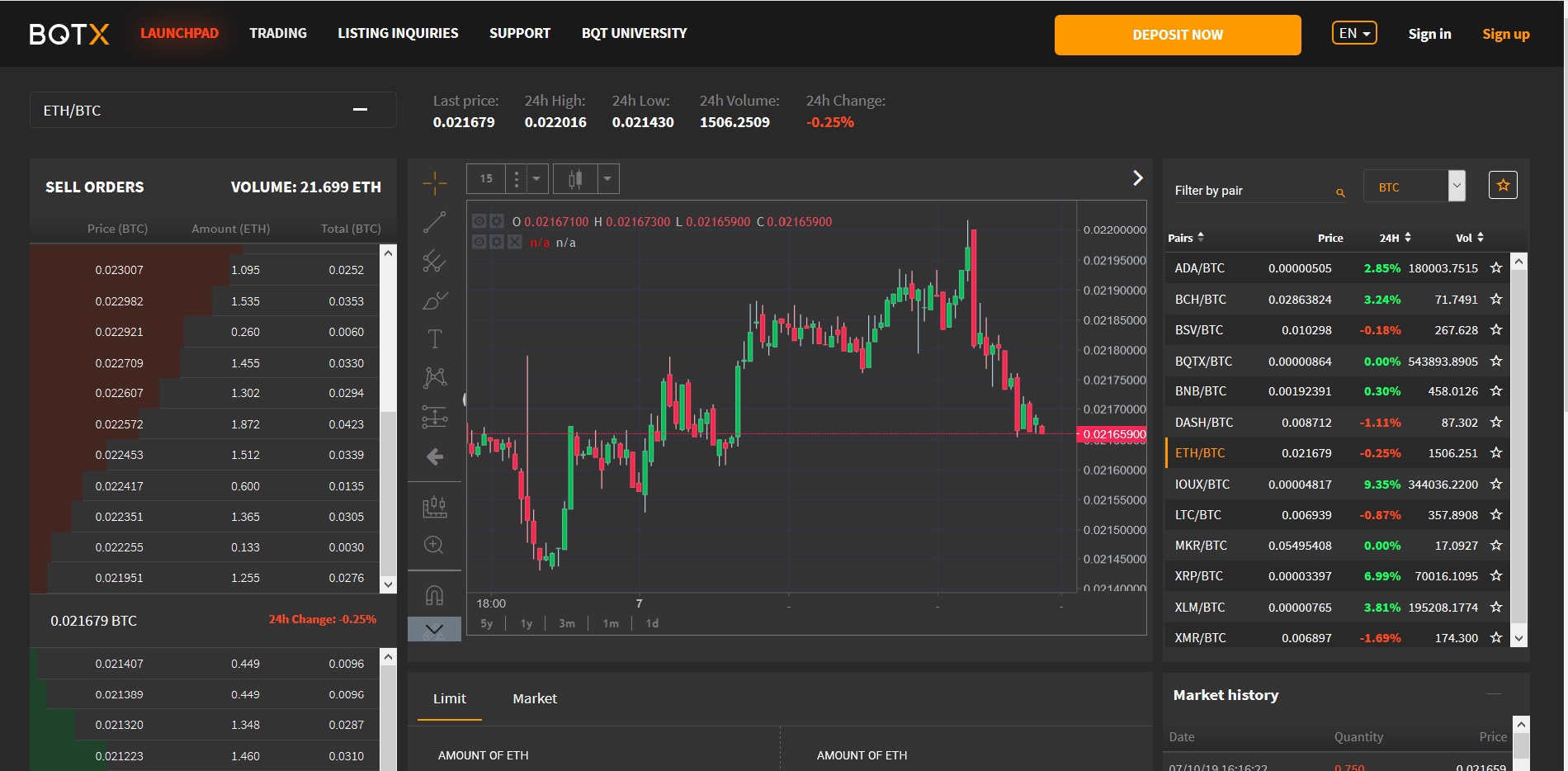Switch to the Market order tab
This screenshot has width=1568, height=771.
click(535, 698)
